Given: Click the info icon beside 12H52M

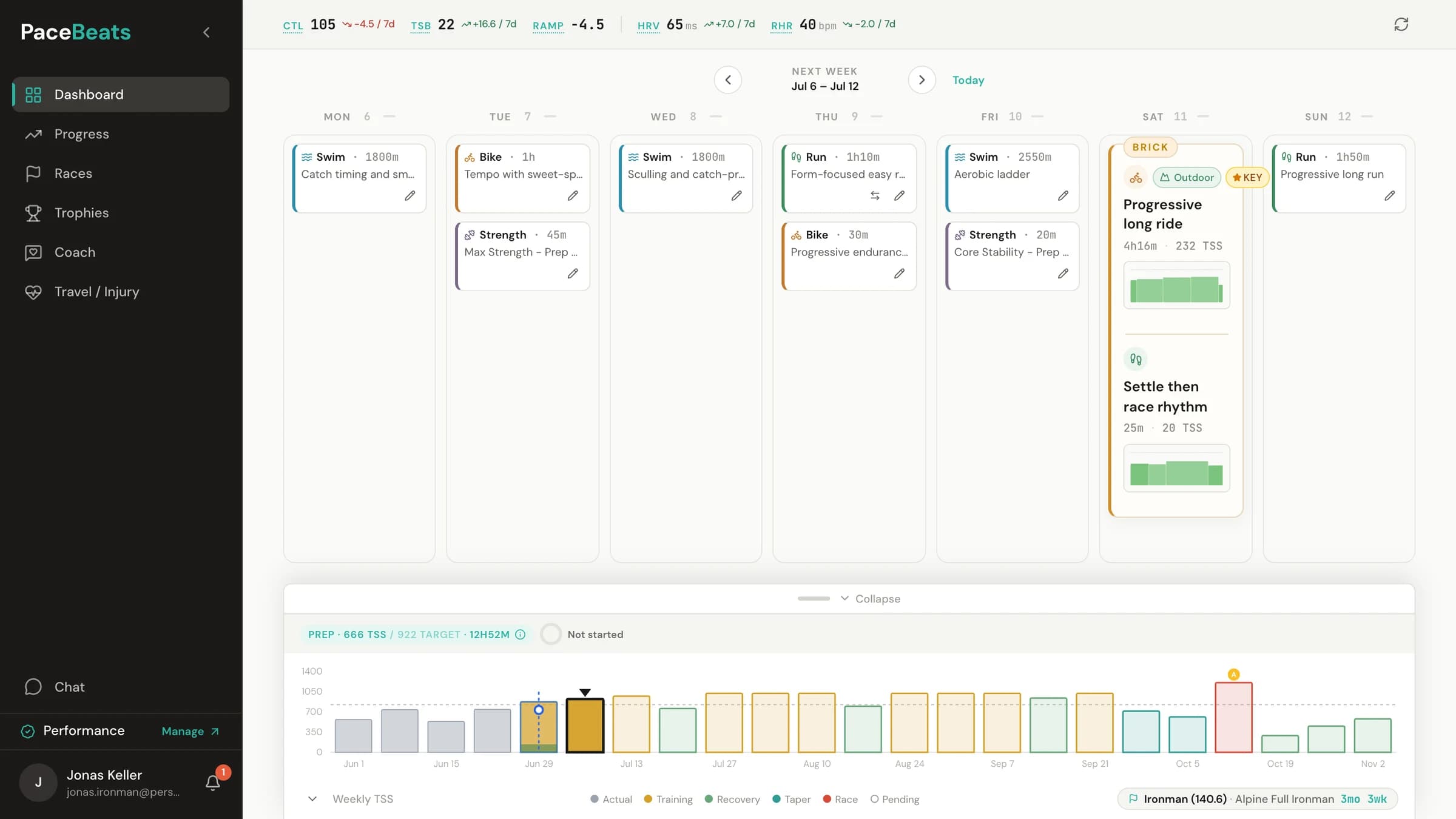Looking at the screenshot, I should pyautogui.click(x=520, y=635).
